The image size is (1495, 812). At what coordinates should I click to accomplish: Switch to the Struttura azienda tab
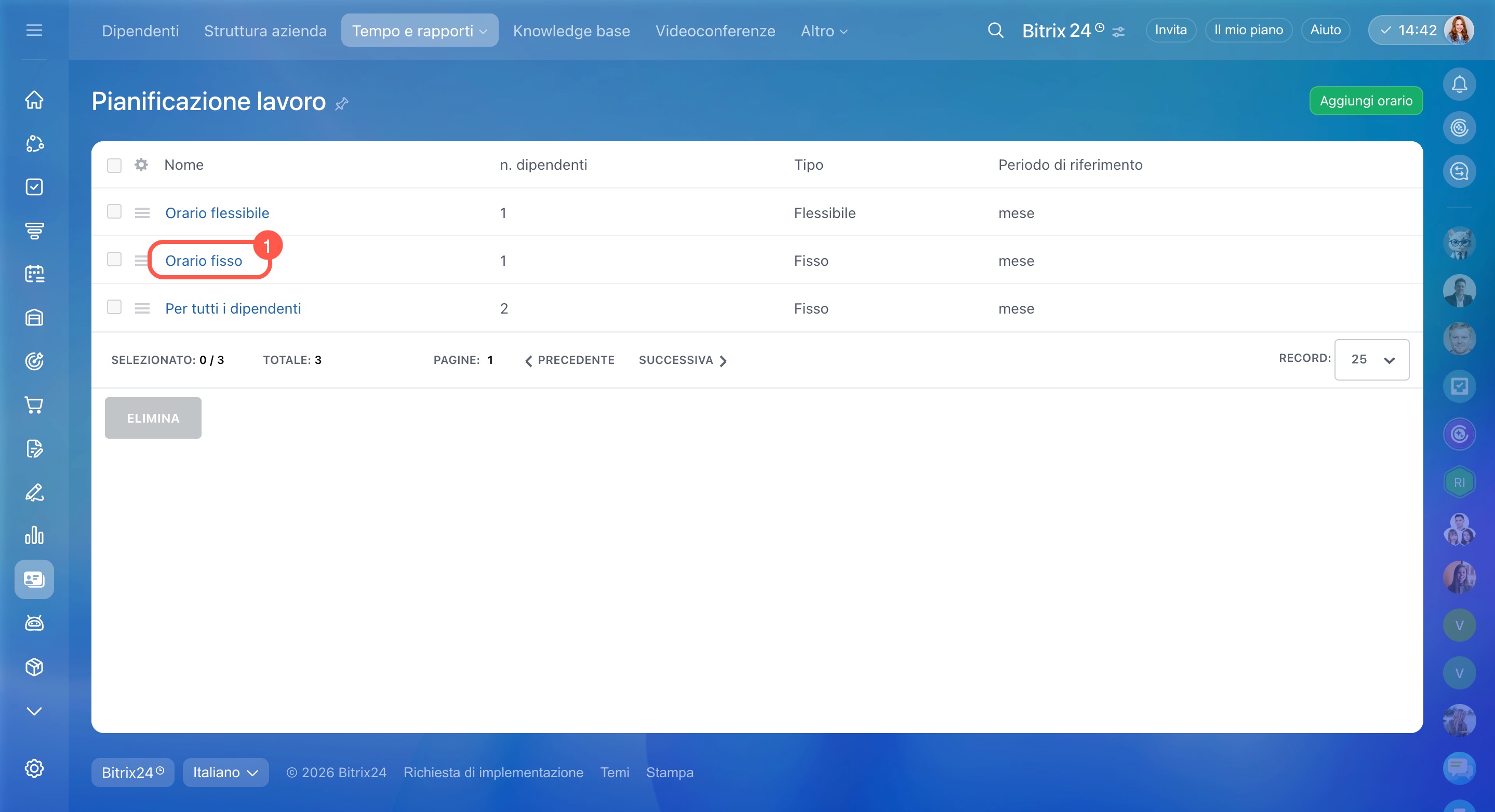coord(265,31)
